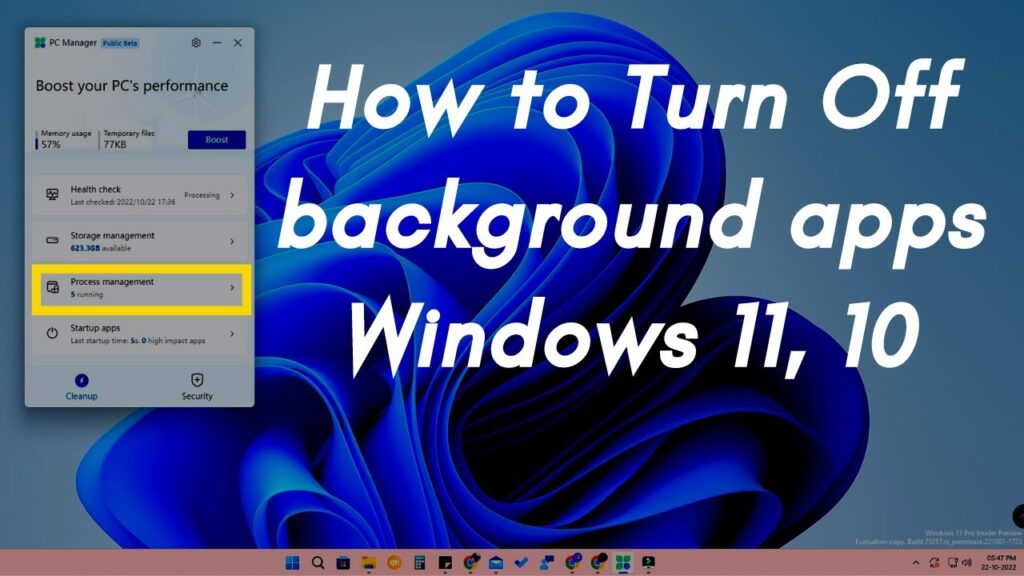
Task: Expand Process management chevron
Action: [x=232, y=287]
